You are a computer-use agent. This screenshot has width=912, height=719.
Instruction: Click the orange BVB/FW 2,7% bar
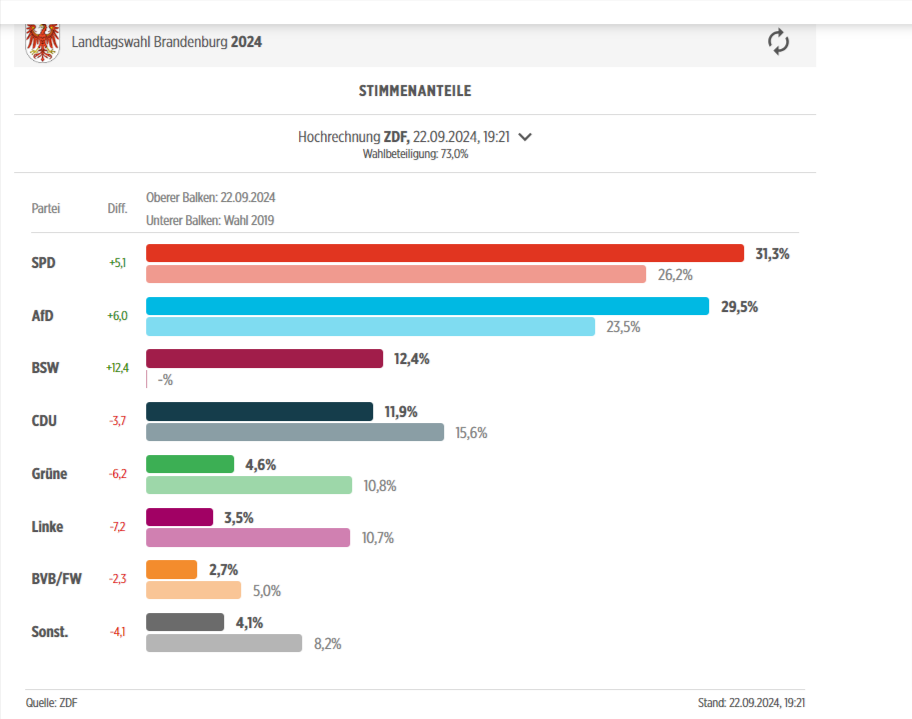point(171,569)
